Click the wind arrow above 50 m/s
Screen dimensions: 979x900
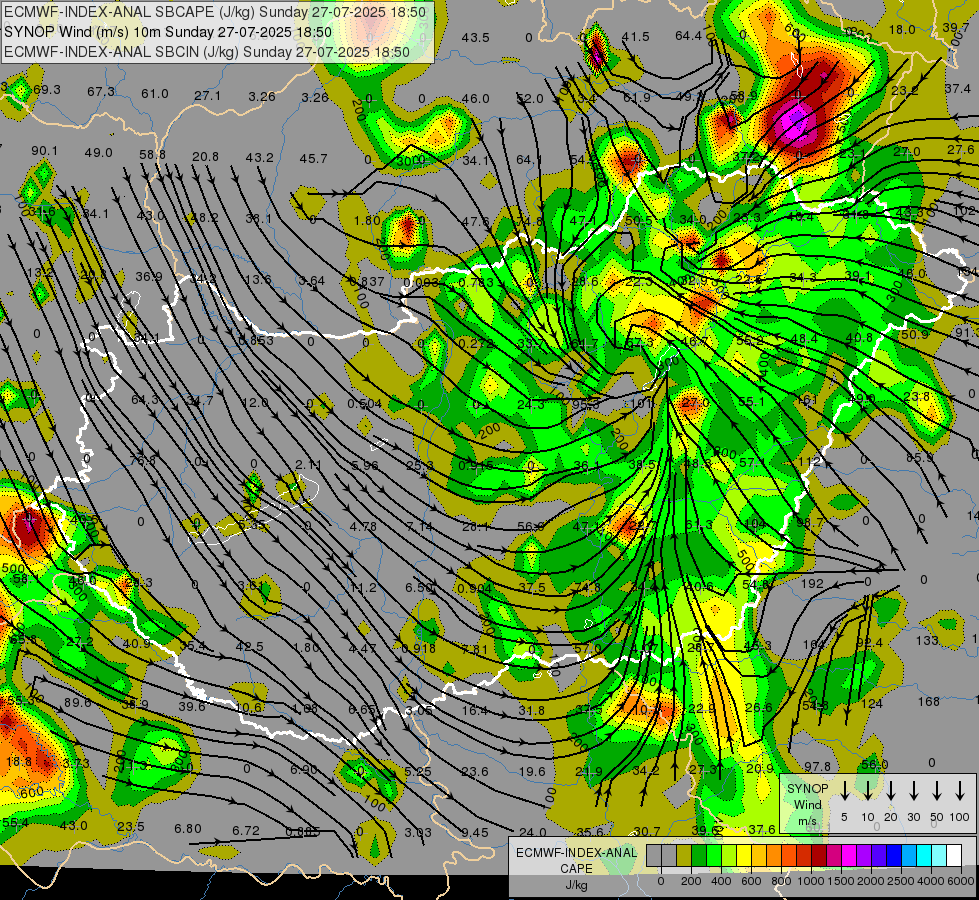pos(937,791)
